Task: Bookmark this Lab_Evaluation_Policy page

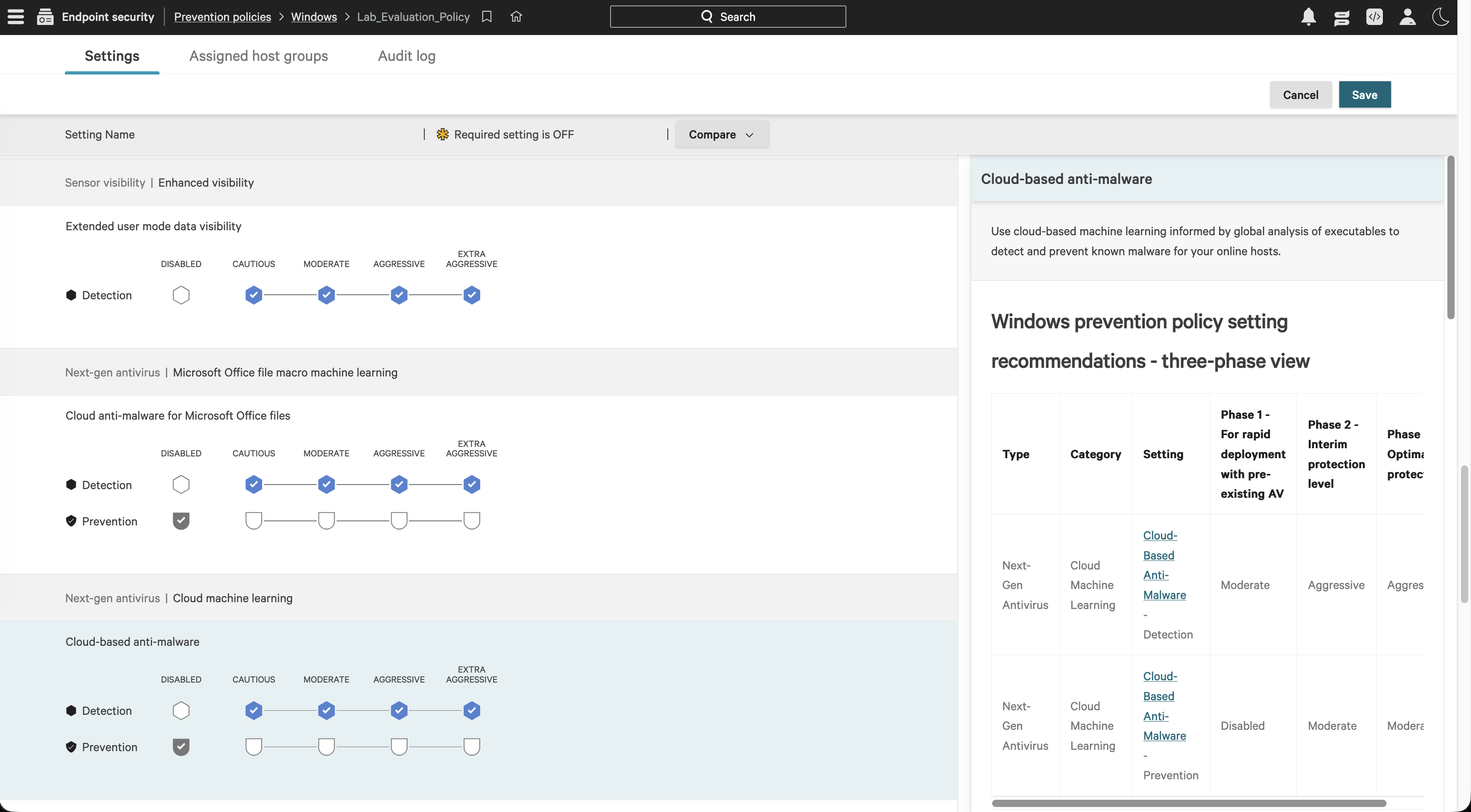Action: pos(487,16)
